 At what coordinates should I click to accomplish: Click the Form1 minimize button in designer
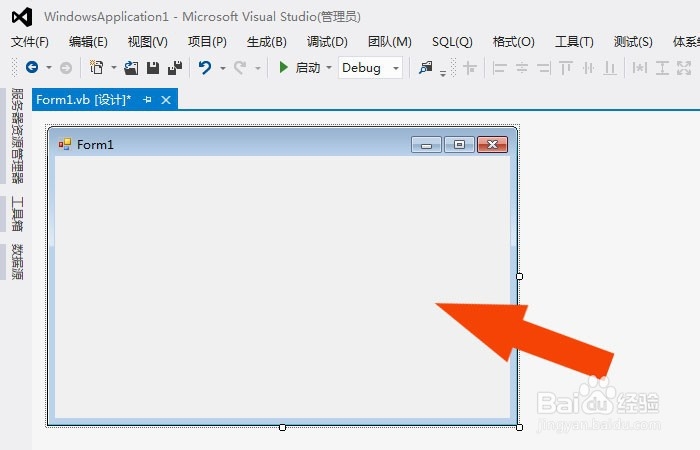click(426, 145)
